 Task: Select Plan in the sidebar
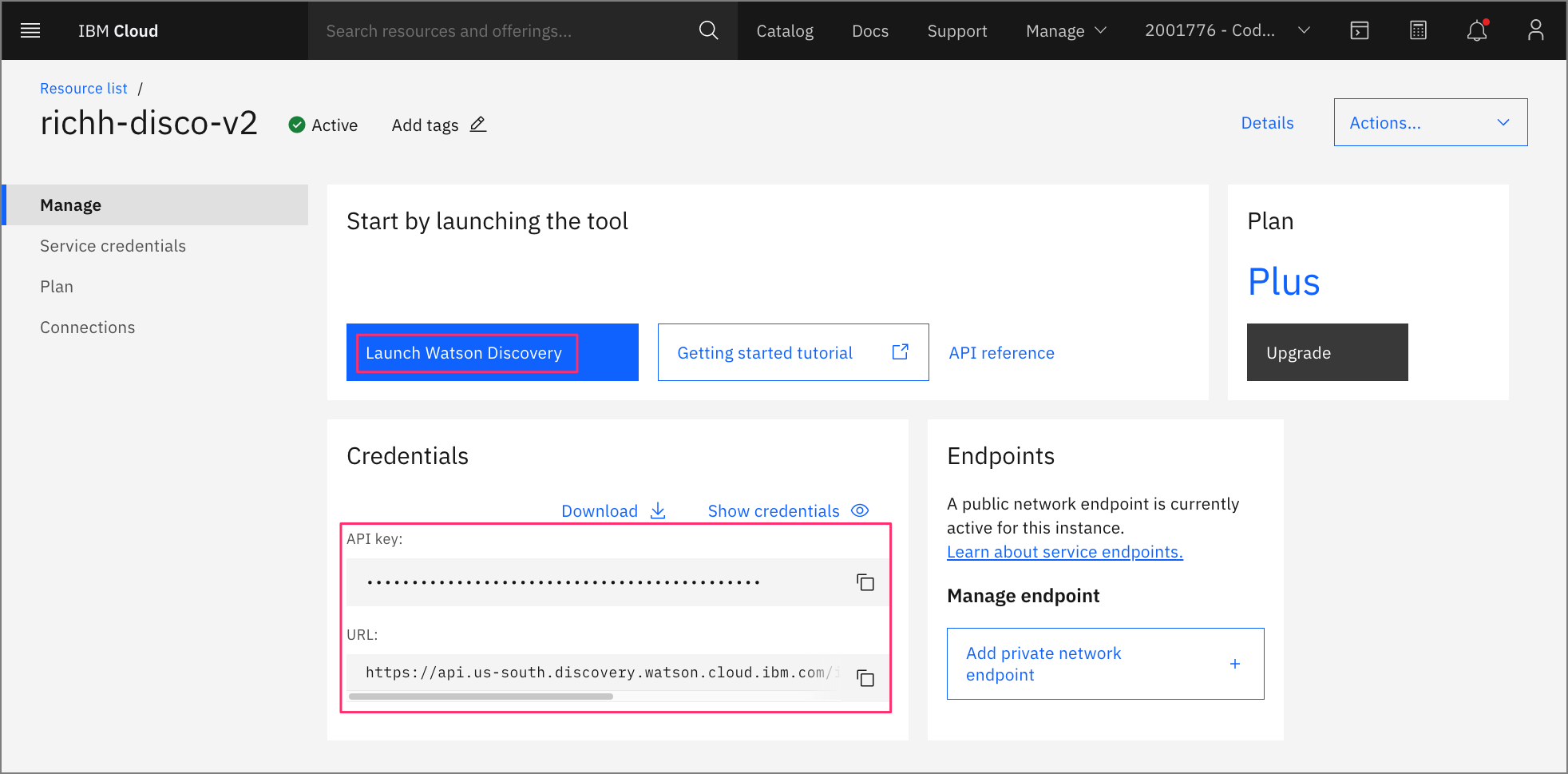(57, 287)
